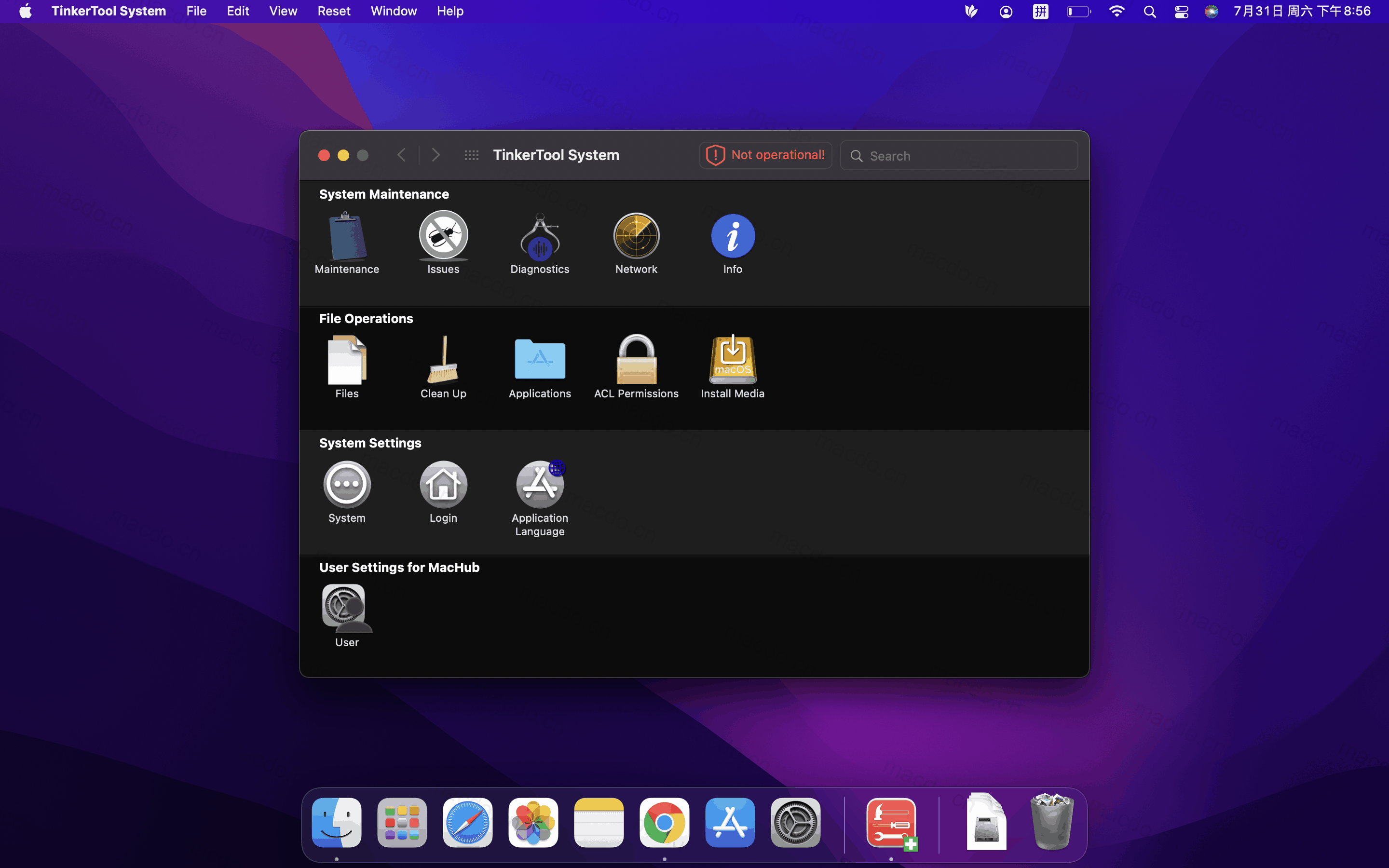Open the Trash from the Dock
The image size is (1389, 868).
1051,821
